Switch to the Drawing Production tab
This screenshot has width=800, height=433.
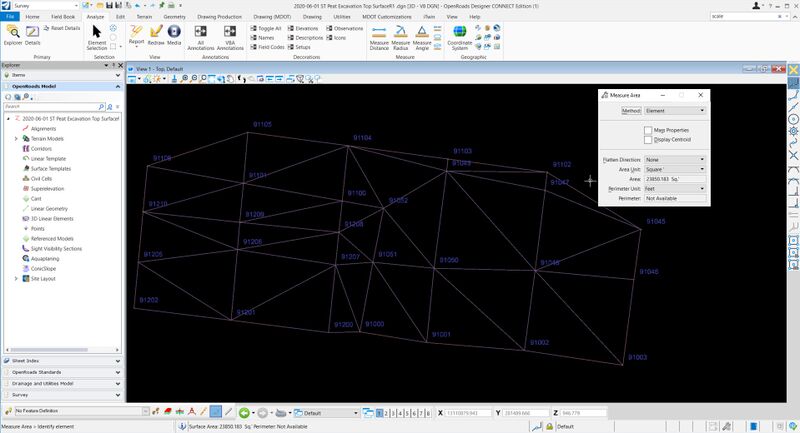tap(219, 16)
